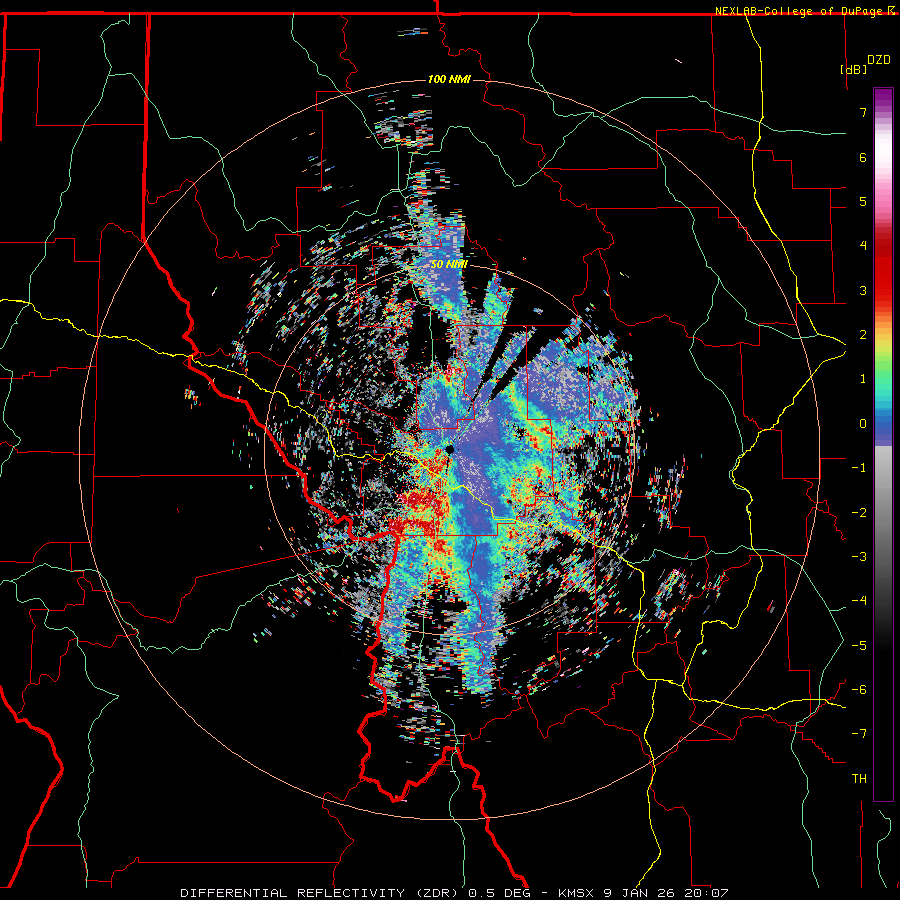Click the DZD legend title
Screen dimensions: 900x900
(x=878, y=60)
